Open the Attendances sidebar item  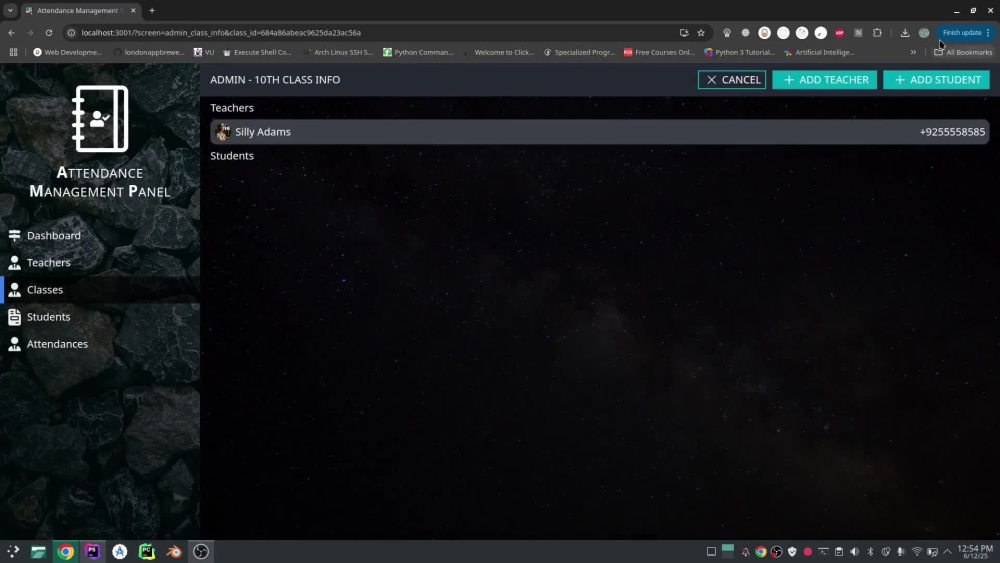(100, 344)
